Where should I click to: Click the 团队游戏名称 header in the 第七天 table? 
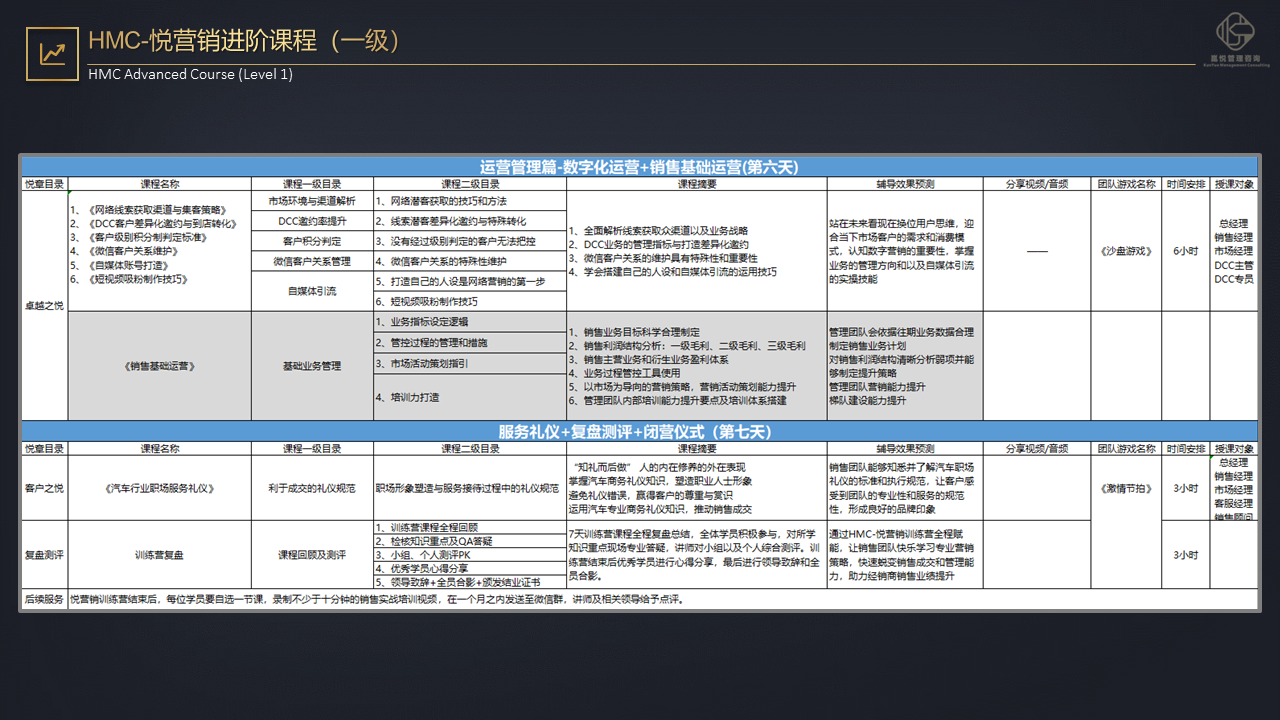[1125, 449]
